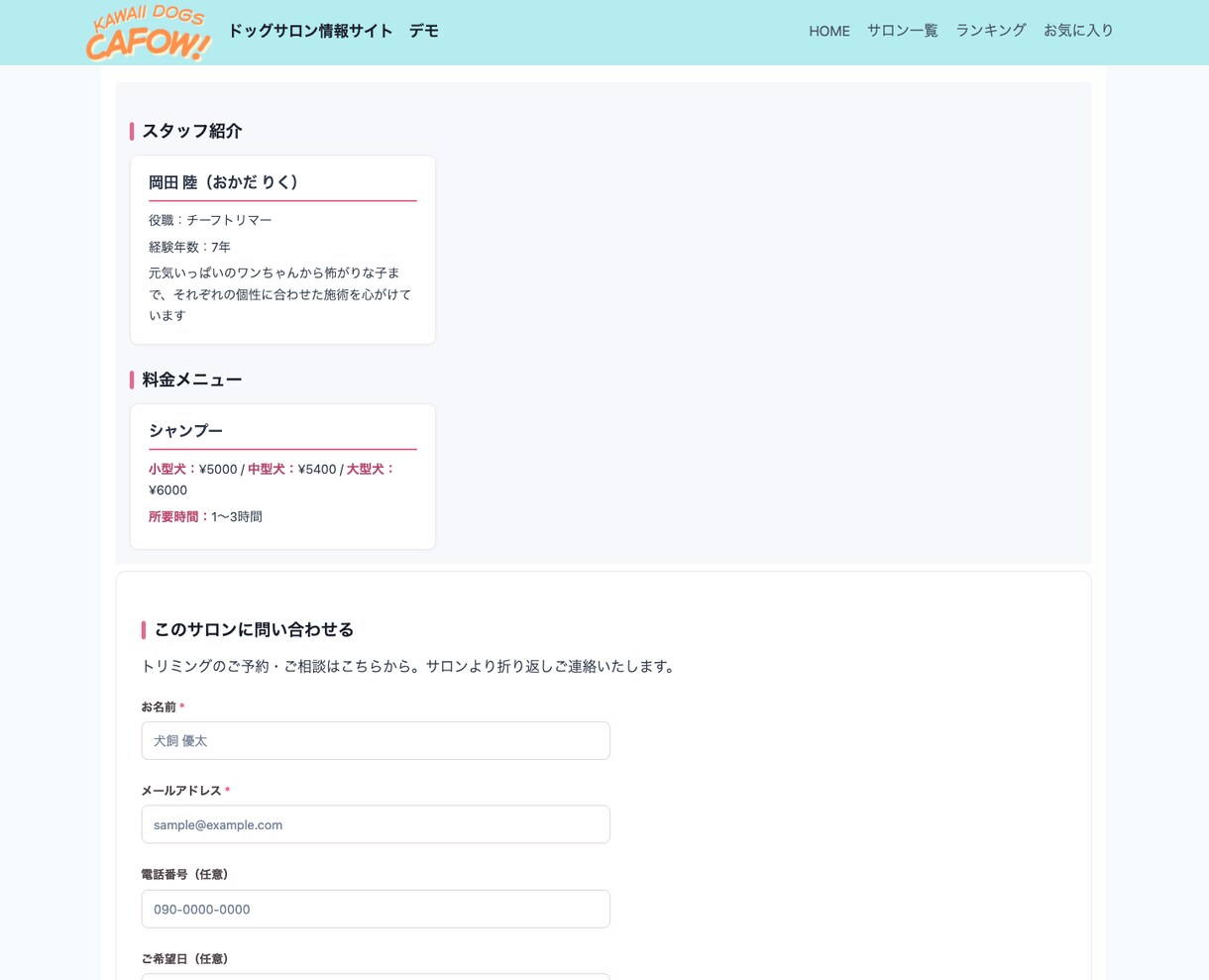Click the シャンプー menu card title

point(185,431)
